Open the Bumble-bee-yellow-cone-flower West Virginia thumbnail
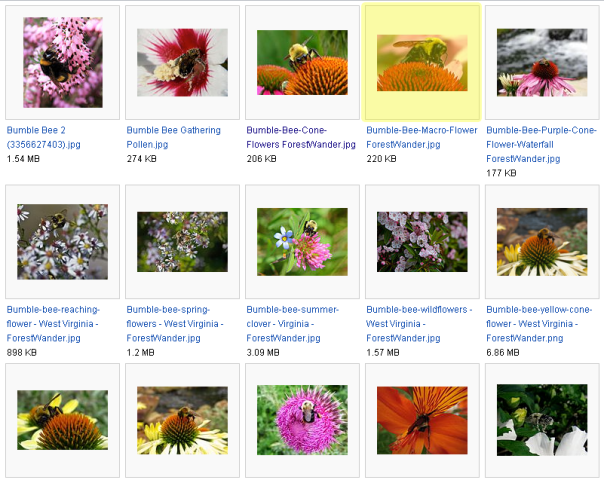The image size is (604, 483). pos(542,242)
